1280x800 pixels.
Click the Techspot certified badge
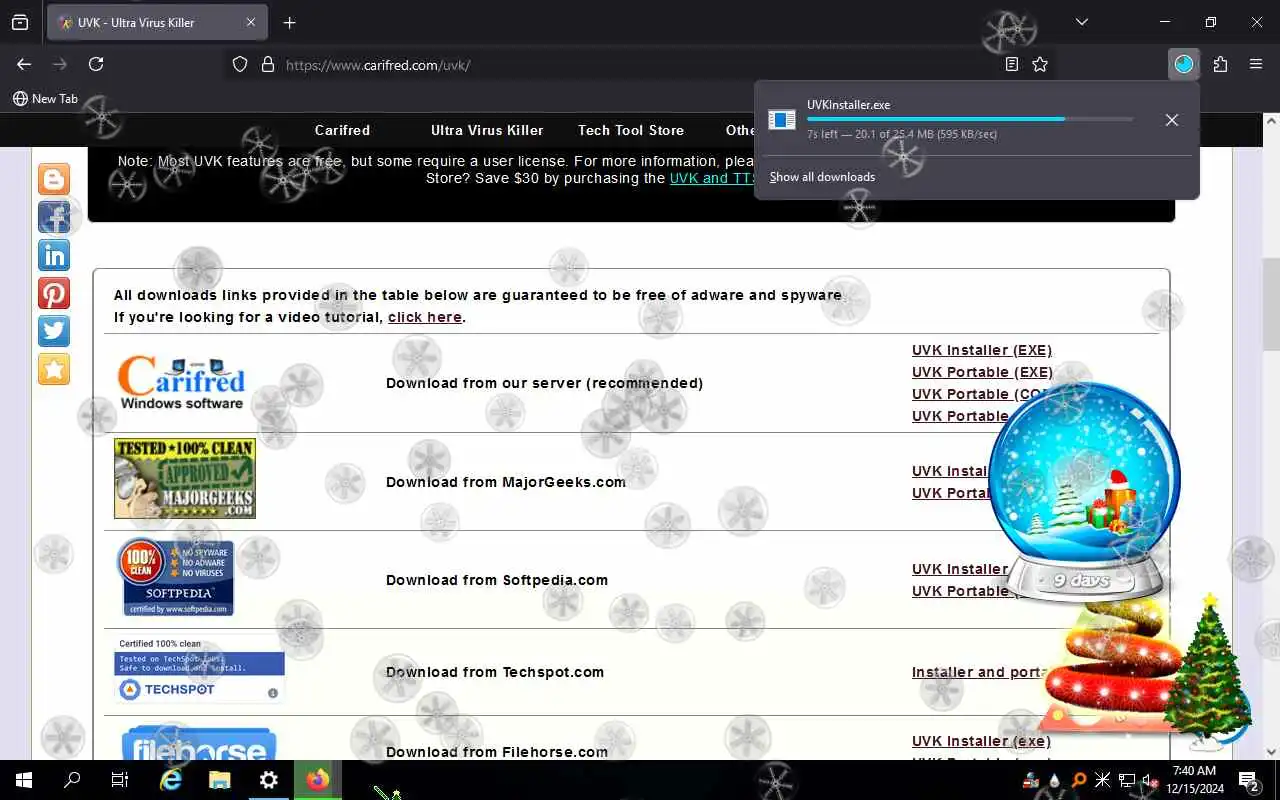(199, 669)
